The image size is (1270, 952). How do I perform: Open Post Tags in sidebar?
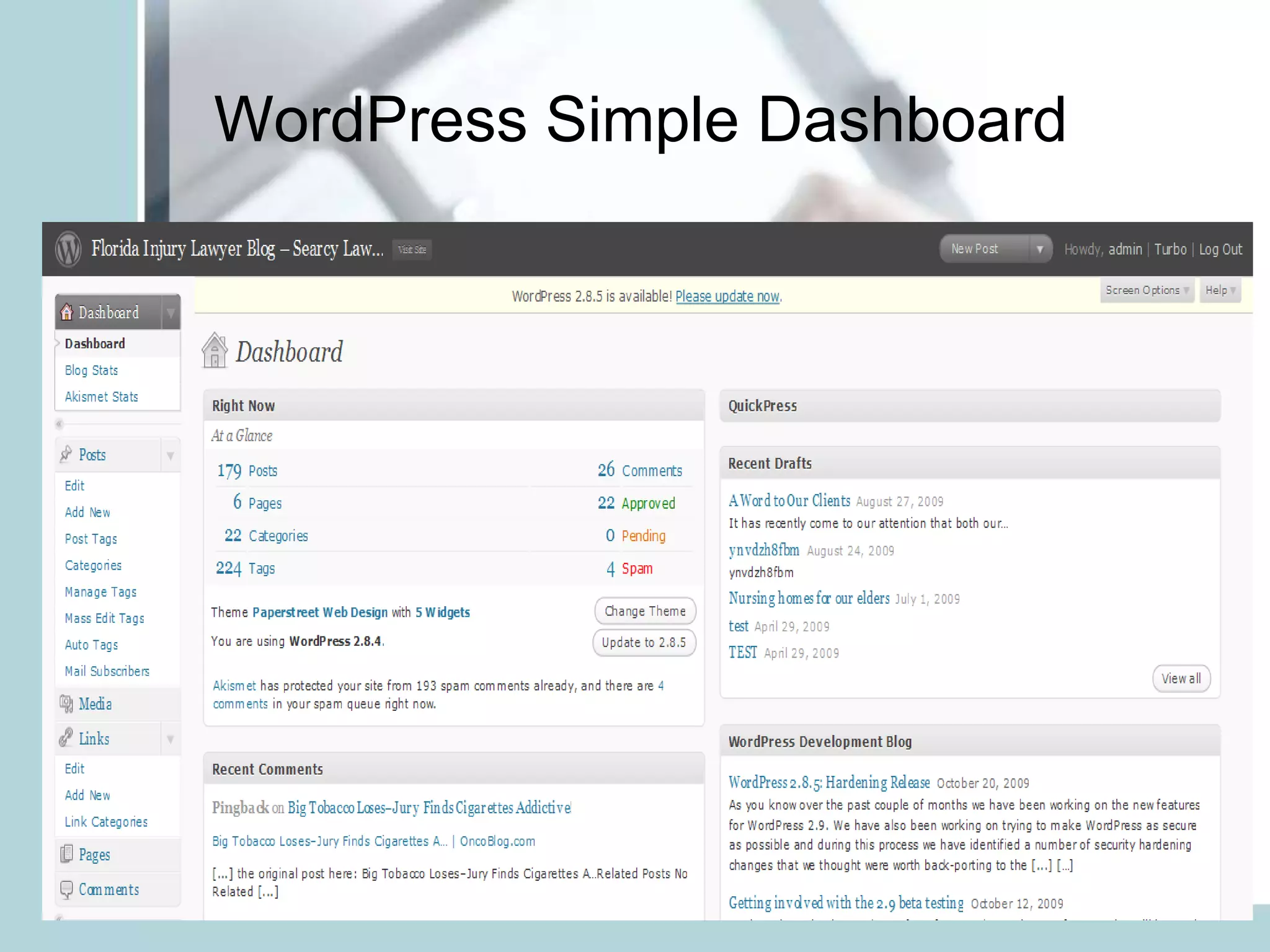[91, 539]
